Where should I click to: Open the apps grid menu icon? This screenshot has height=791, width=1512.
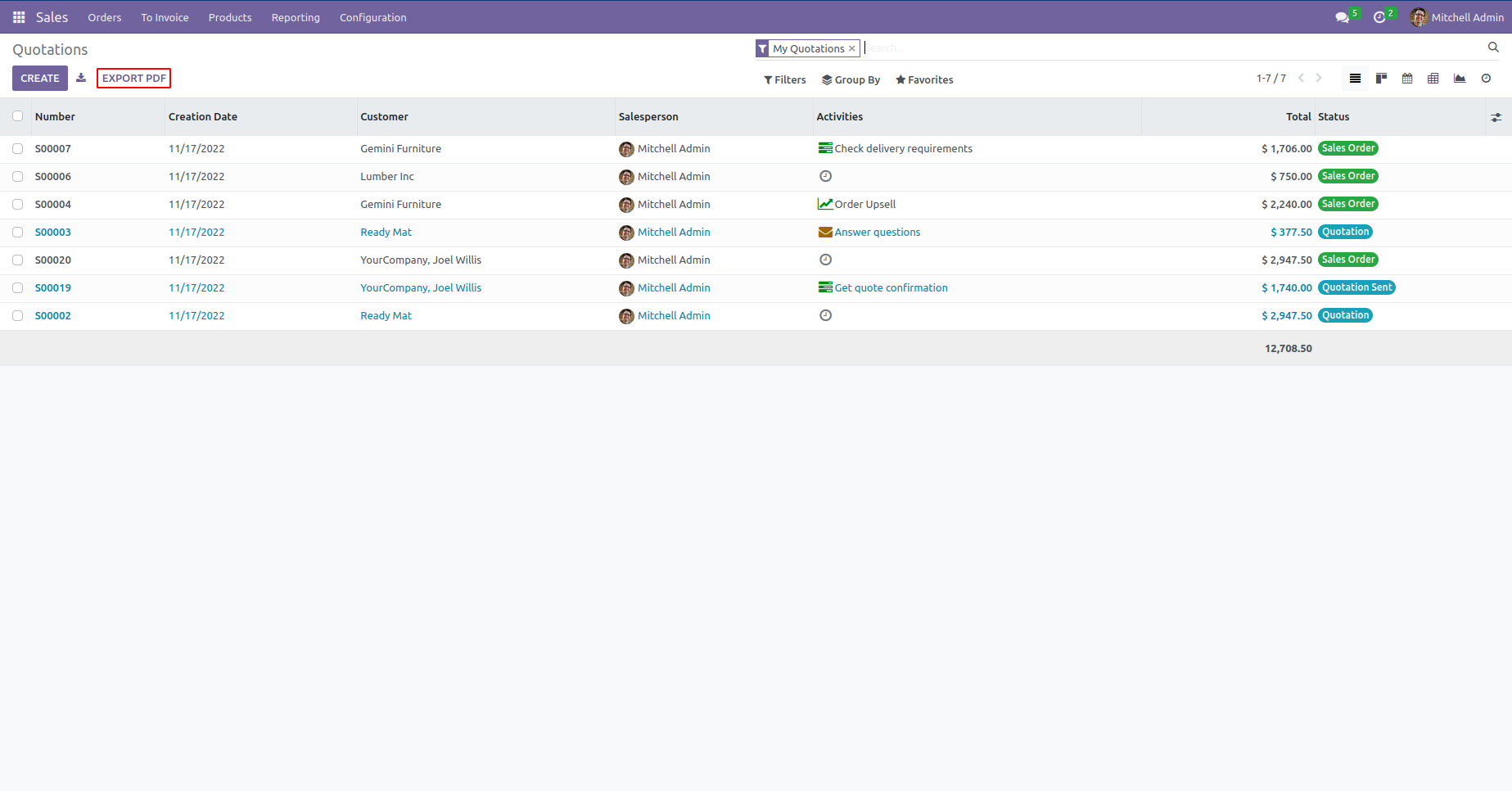click(x=19, y=17)
